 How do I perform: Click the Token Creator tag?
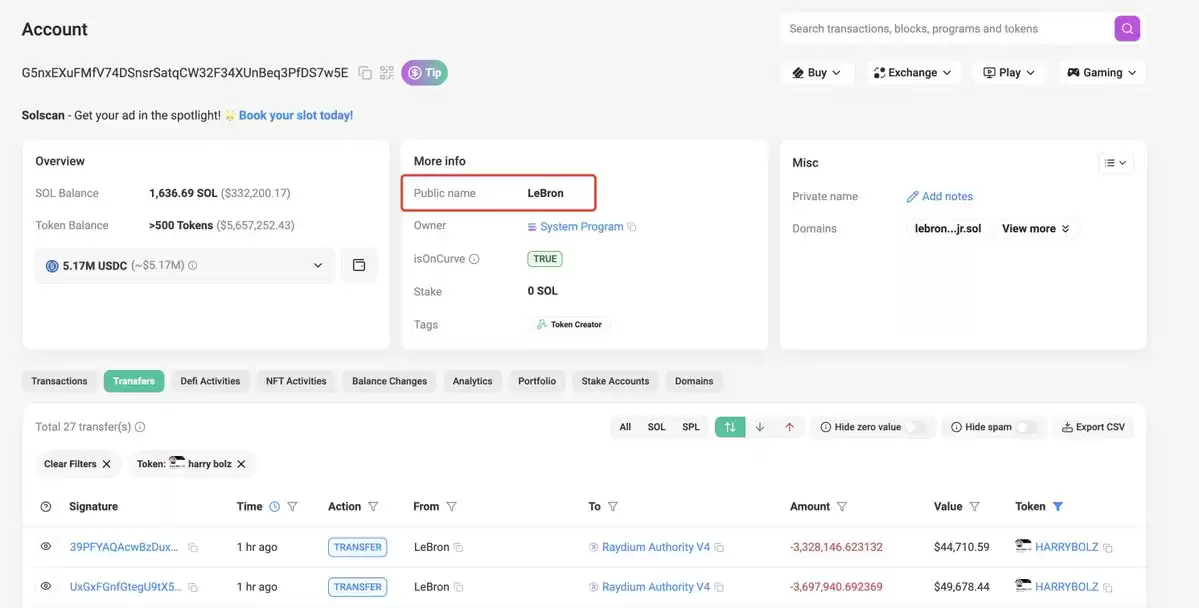pyautogui.click(x=569, y=324)
